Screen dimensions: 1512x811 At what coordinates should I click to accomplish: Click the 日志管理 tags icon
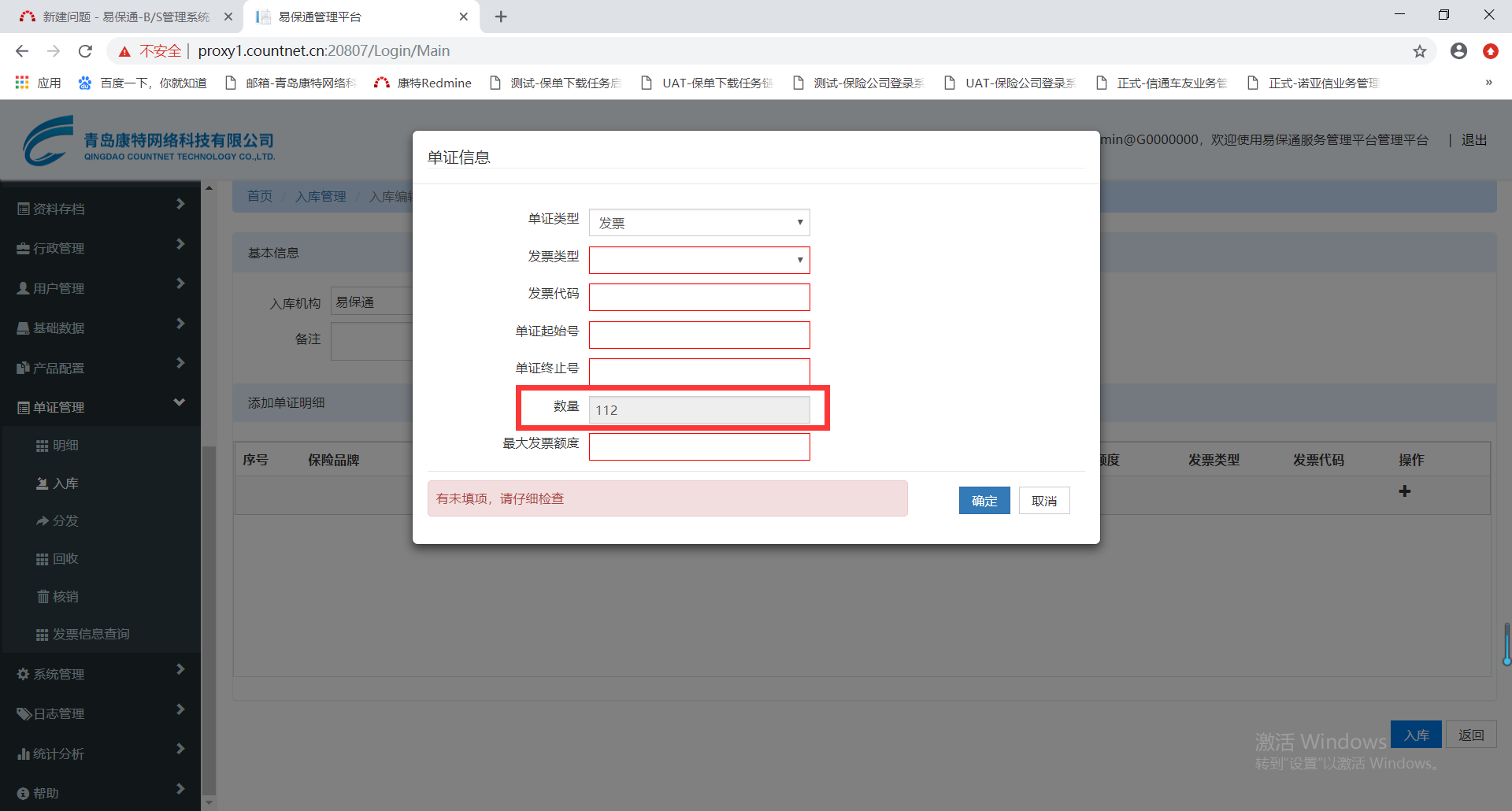click(24, 714)
